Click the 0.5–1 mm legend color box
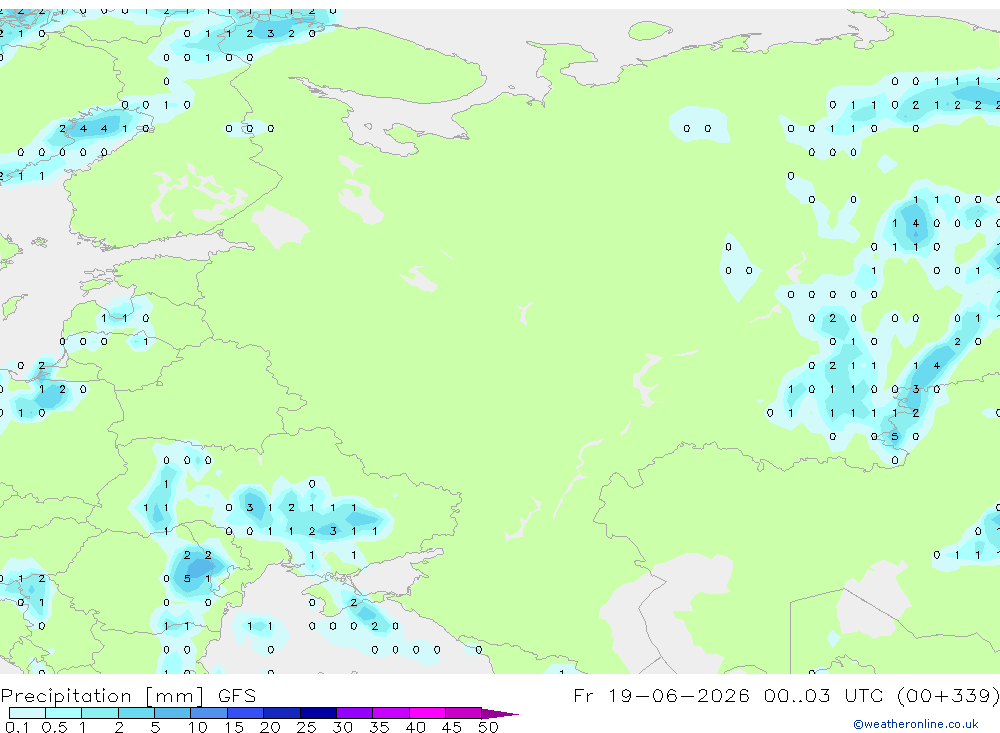This screenshot has height=733, width=1000. tap(64, 713)
